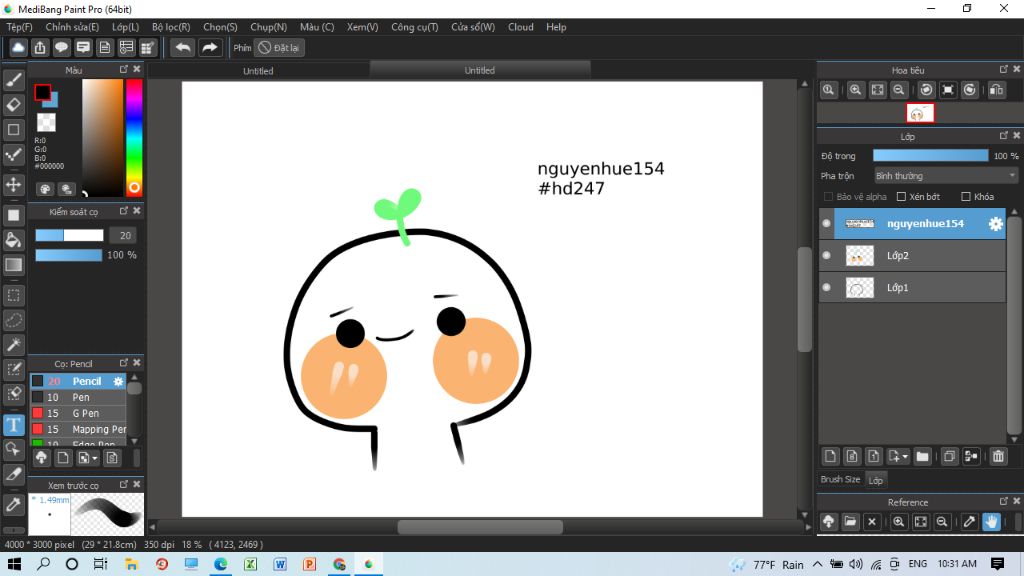Viewport: 1024px width, 576px height.
Task: Open the Pencil brush settings gear
Action: [118, 381]
